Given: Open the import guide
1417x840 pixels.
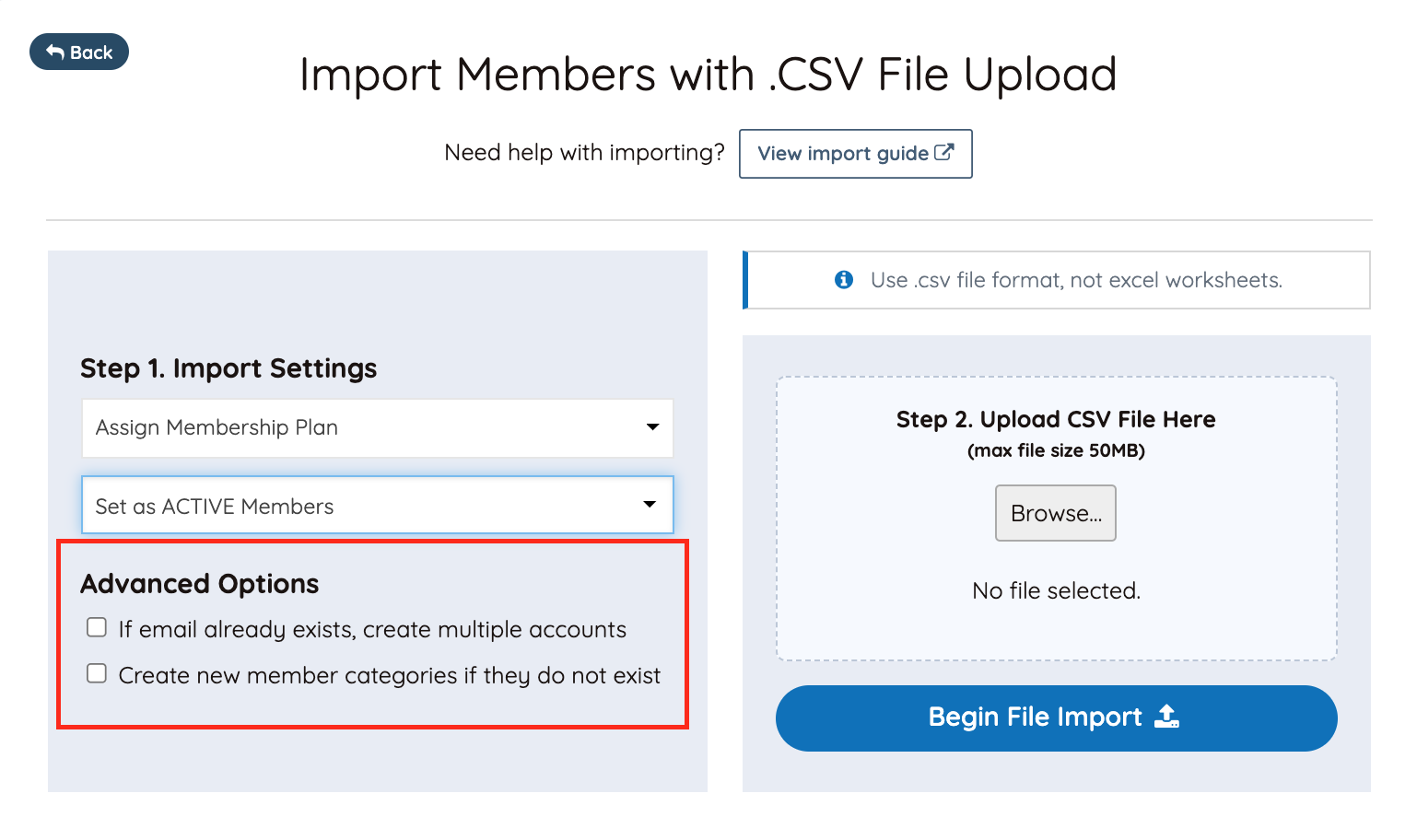Looking at the screenshot, I should [x=855, y=153].
